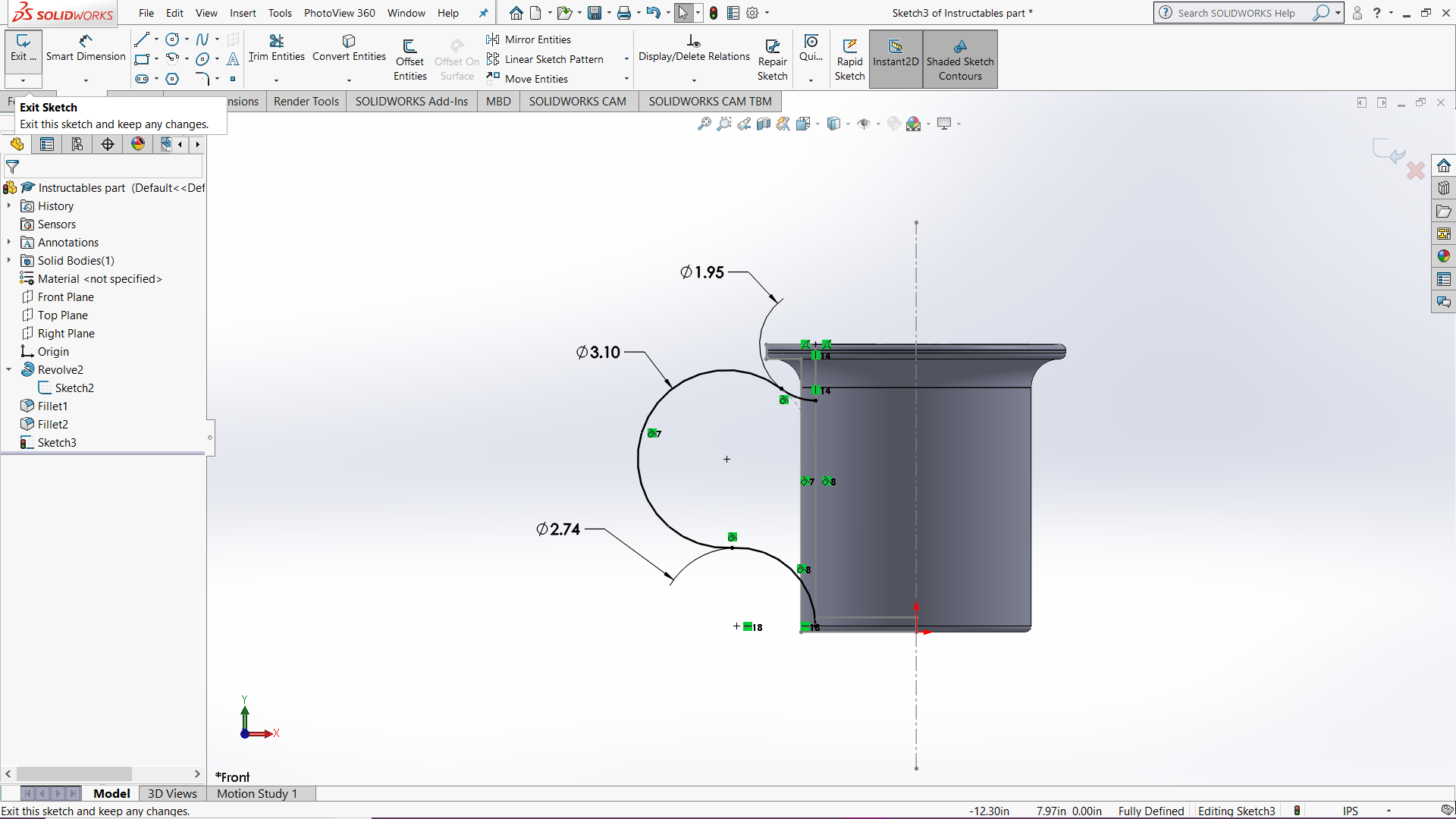Viewport: 1456px width, 819px height.
Task: Expand the Revolve2 feature tree item
Action: pos(8,369)
